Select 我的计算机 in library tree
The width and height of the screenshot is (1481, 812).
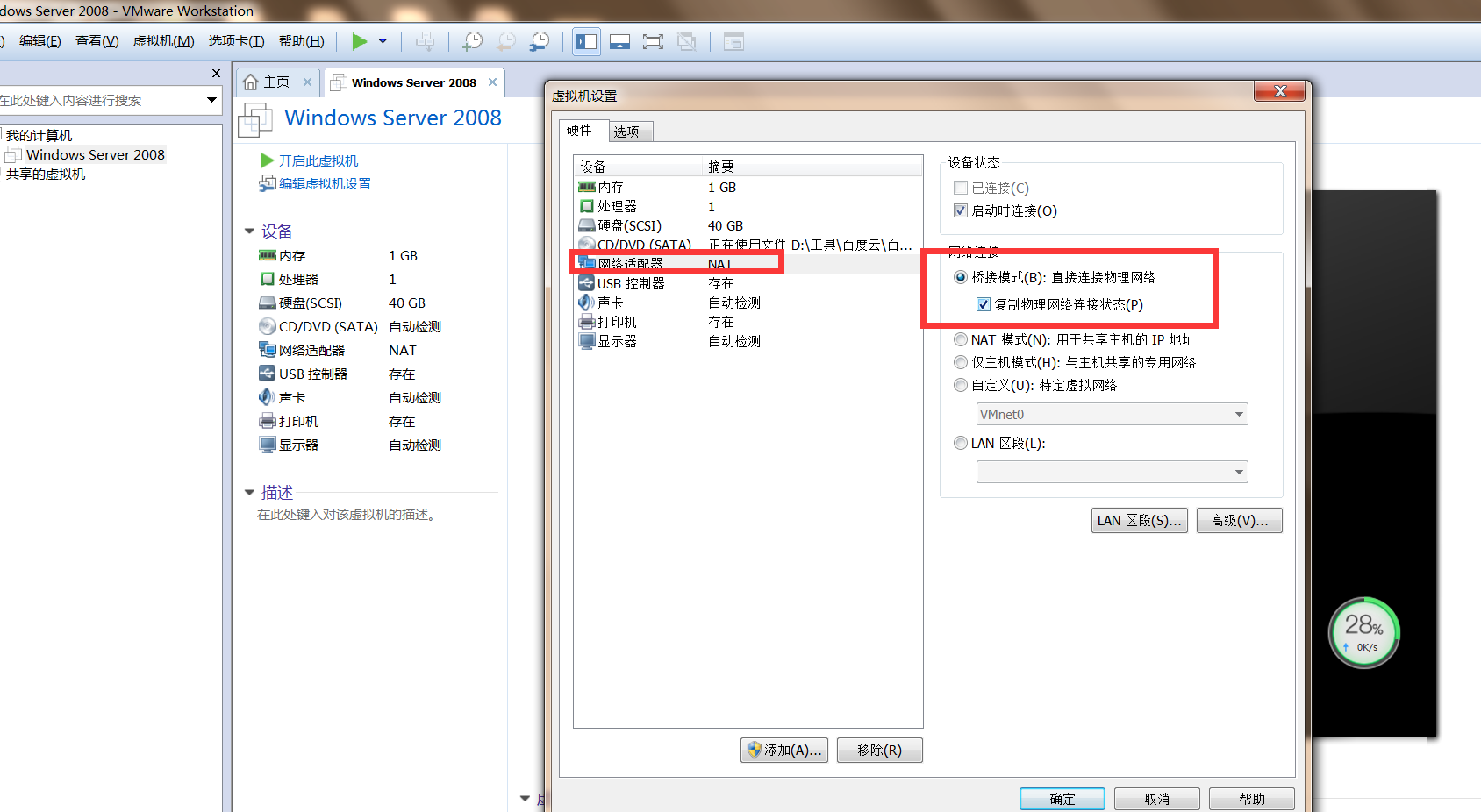(39, 135)
